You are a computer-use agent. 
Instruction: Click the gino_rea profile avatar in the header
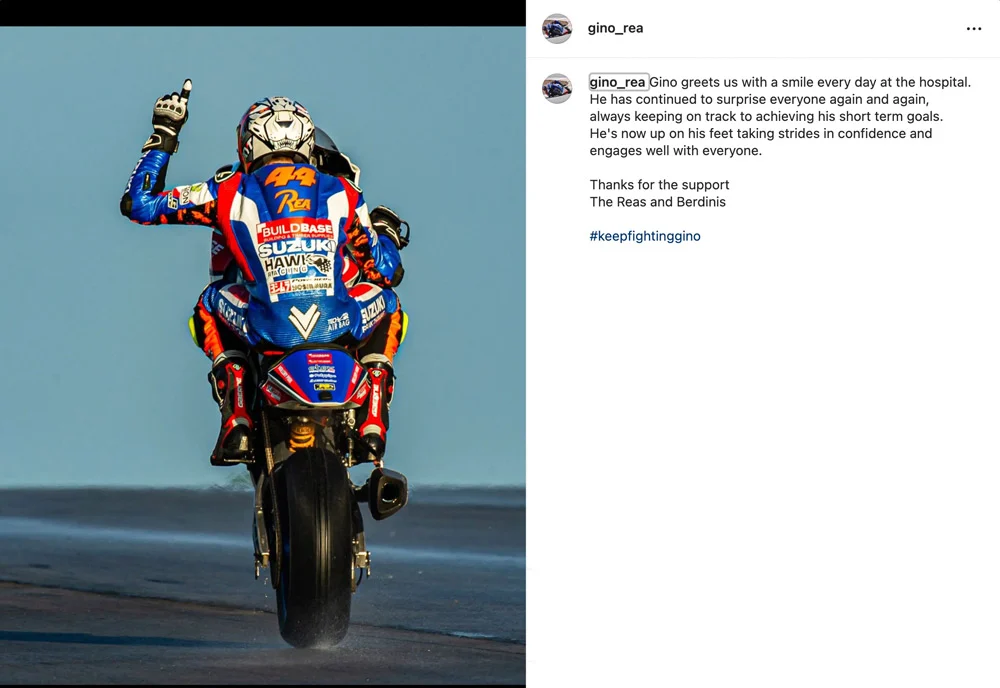557,29
